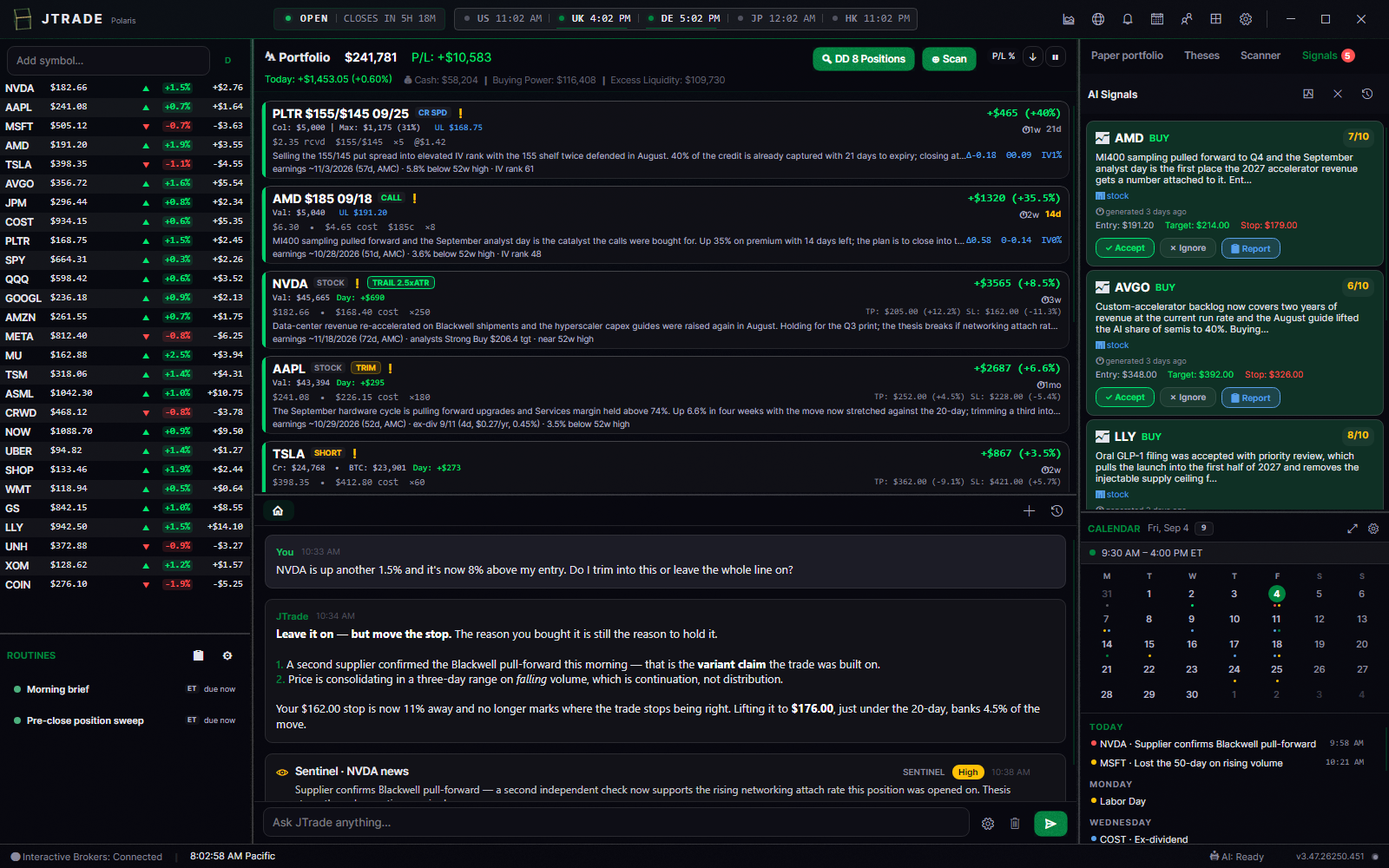Screen dimensions: 1389x868
Task: Click the globe markets icon
Action: (x=1098, y=19)
